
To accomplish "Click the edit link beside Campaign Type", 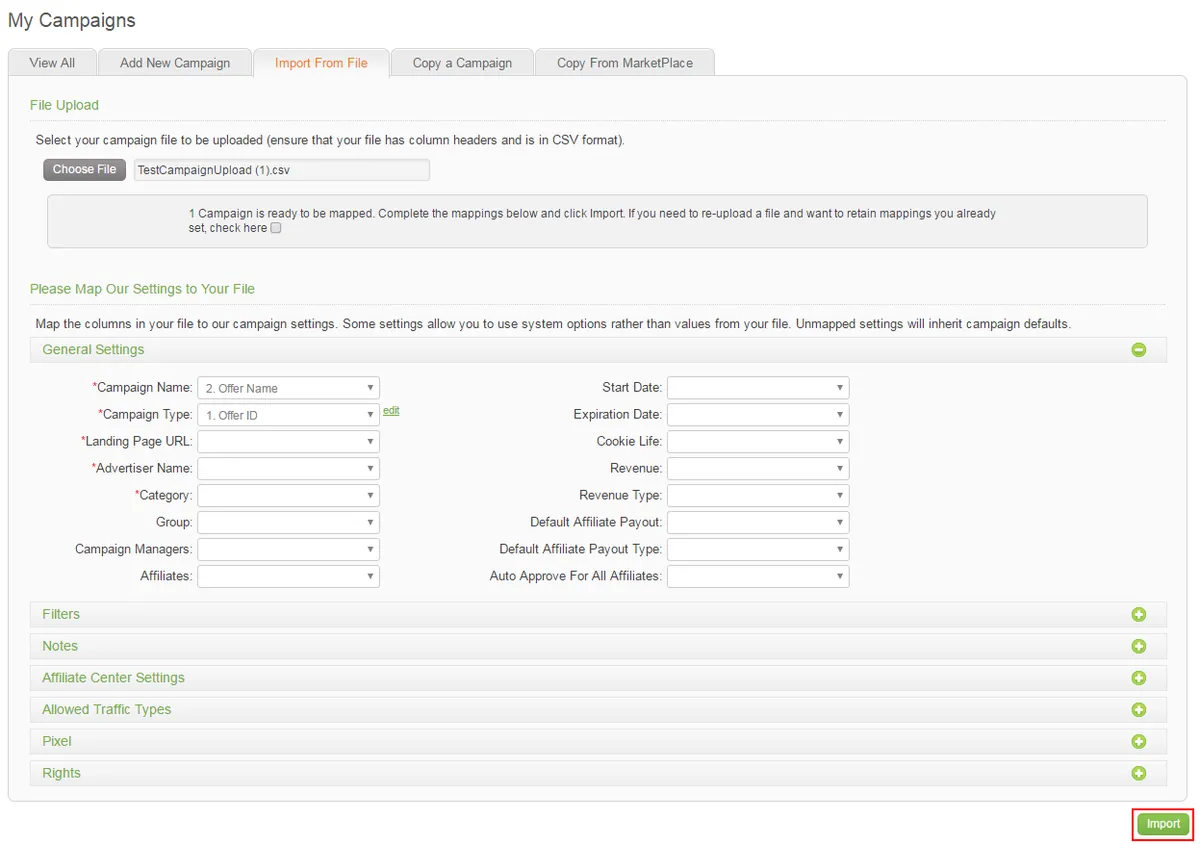I will pos(391,410).
